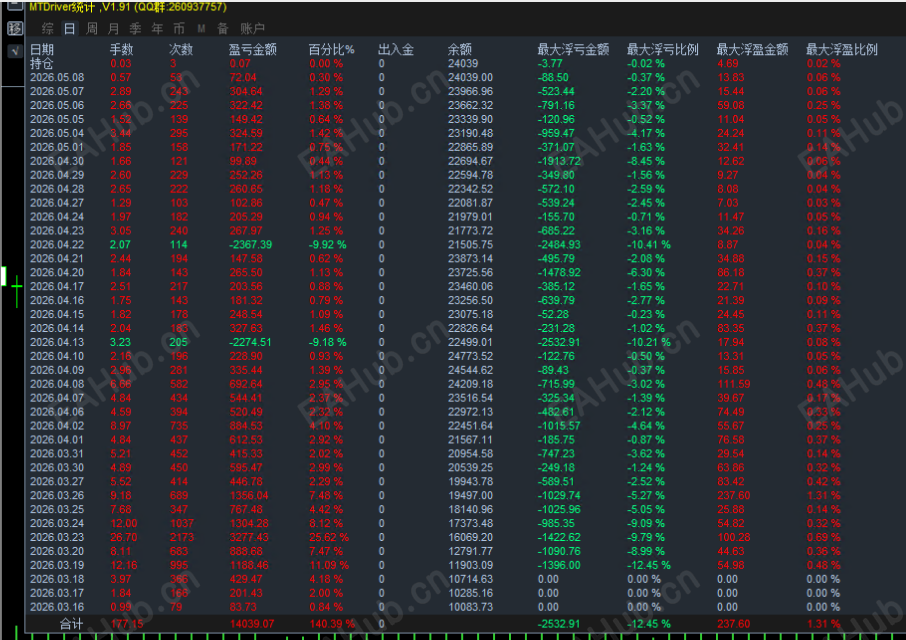Click the MTDriver统计 V1.91 title text
This screenshot has width=906, height=640.
point(128,8)
